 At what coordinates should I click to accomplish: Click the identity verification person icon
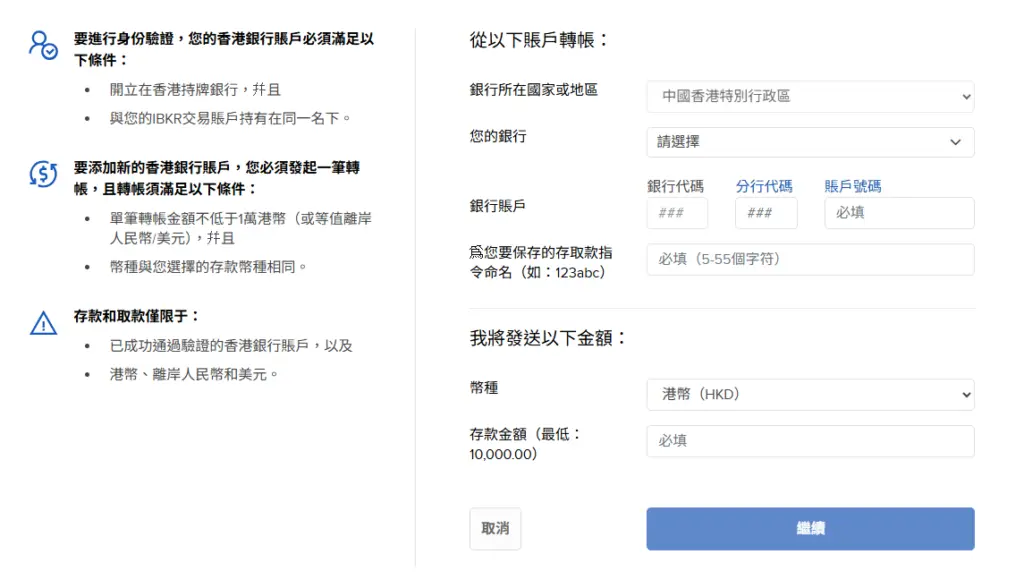(43, 44)
